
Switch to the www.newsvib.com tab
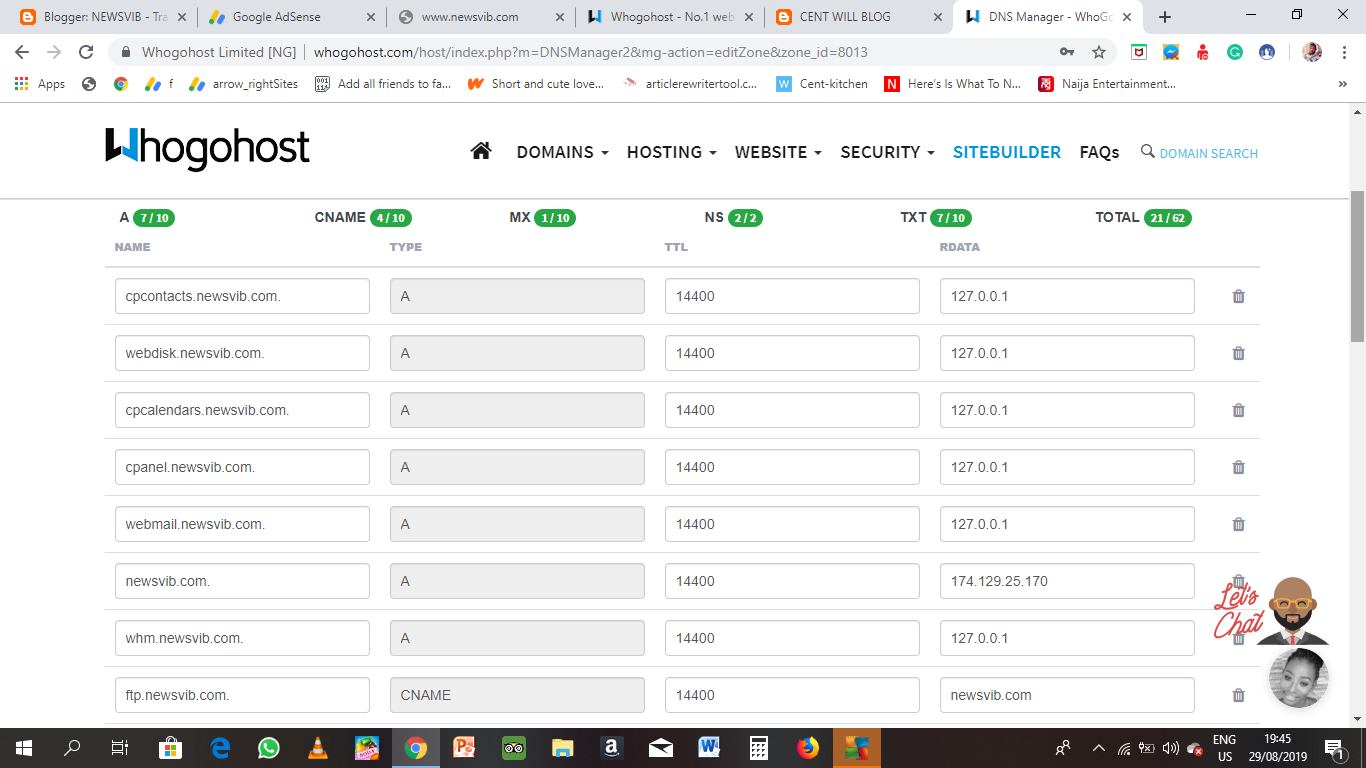[480, 17]
